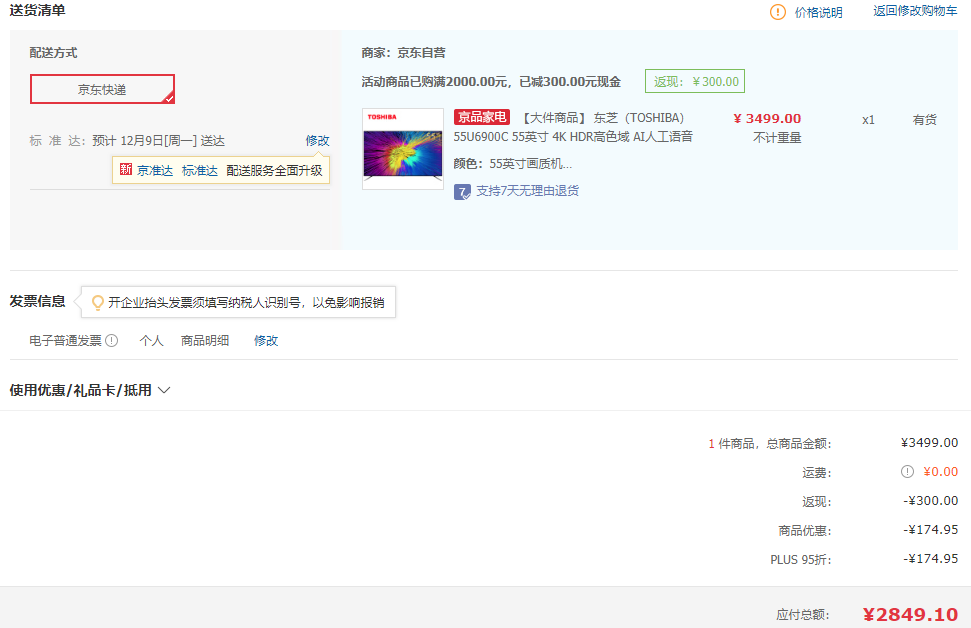Click the 返现: ¥300.00 green badge

click(695, 81)
